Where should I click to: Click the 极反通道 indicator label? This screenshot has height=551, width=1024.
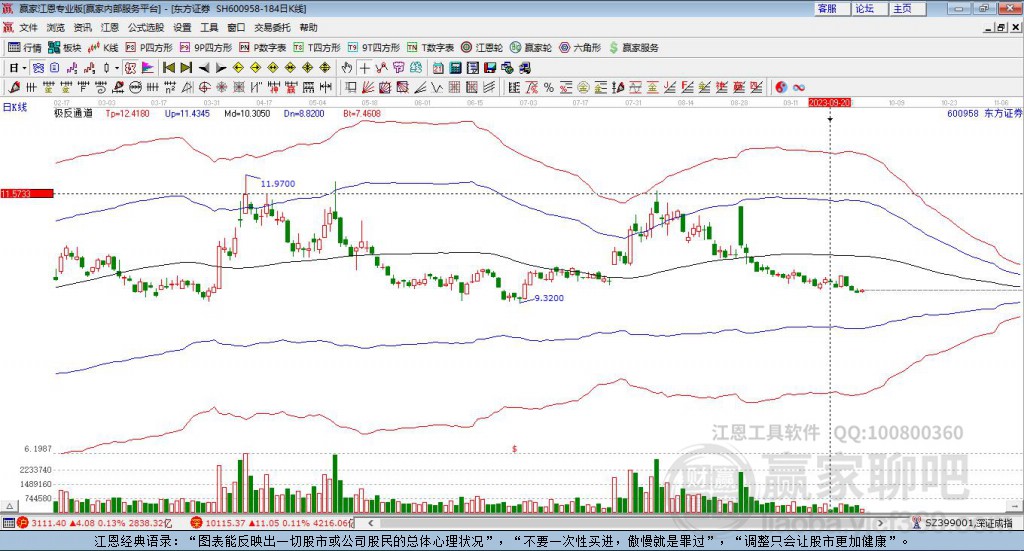click(73, 113)
